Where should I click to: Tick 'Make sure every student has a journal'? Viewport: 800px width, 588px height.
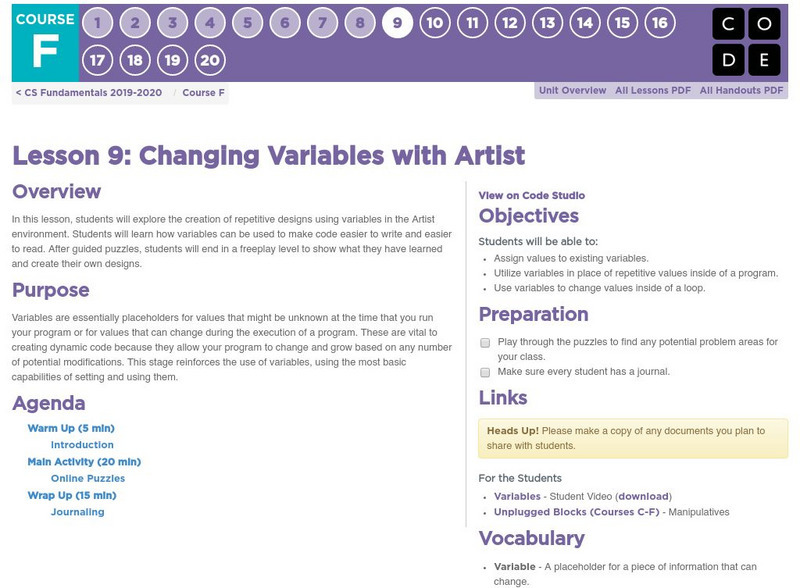(485, 371)
